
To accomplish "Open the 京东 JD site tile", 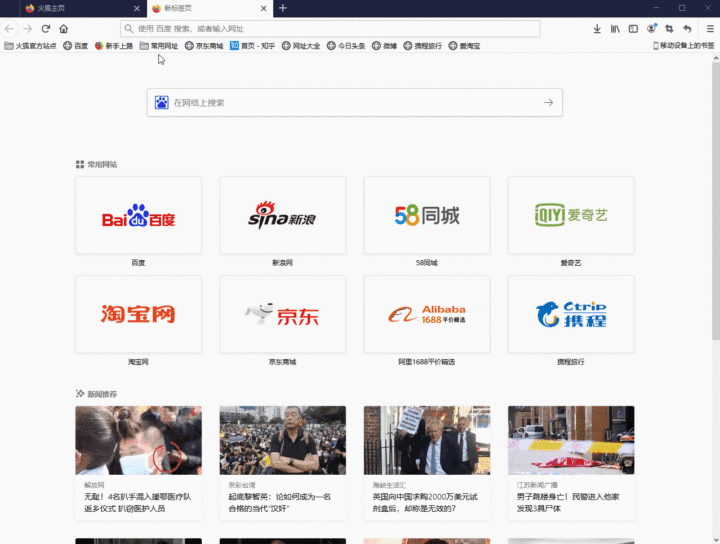I will click(x=282, y=314).
